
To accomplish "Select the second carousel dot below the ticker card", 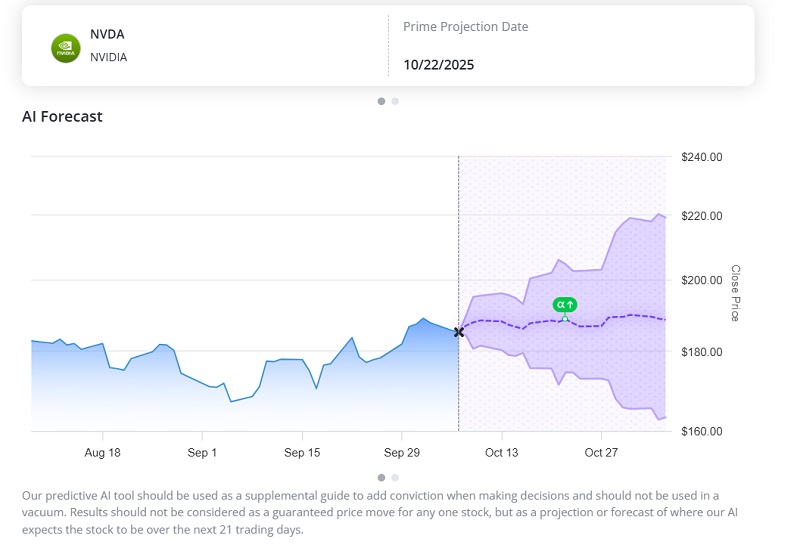I will (395, 101).
